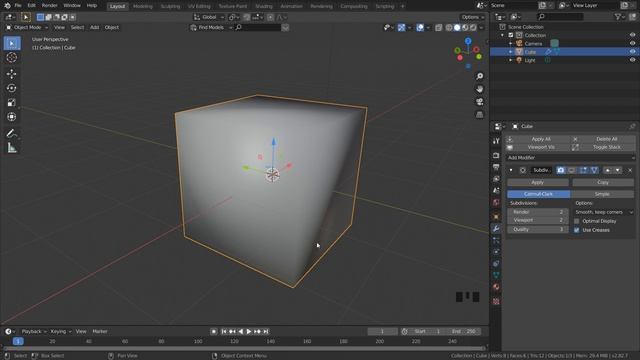Click the pan view hand icon
Screen dimensions: 640x360
(480, 89)
